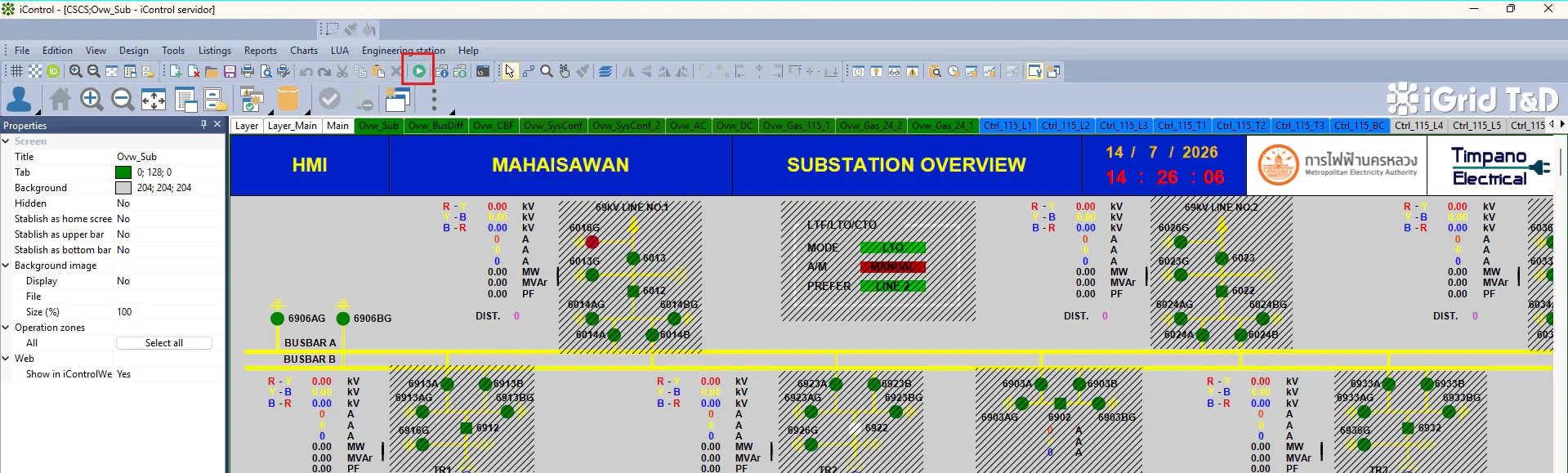Click the open folder icon

pyautogui.click(x=212, y=72)
